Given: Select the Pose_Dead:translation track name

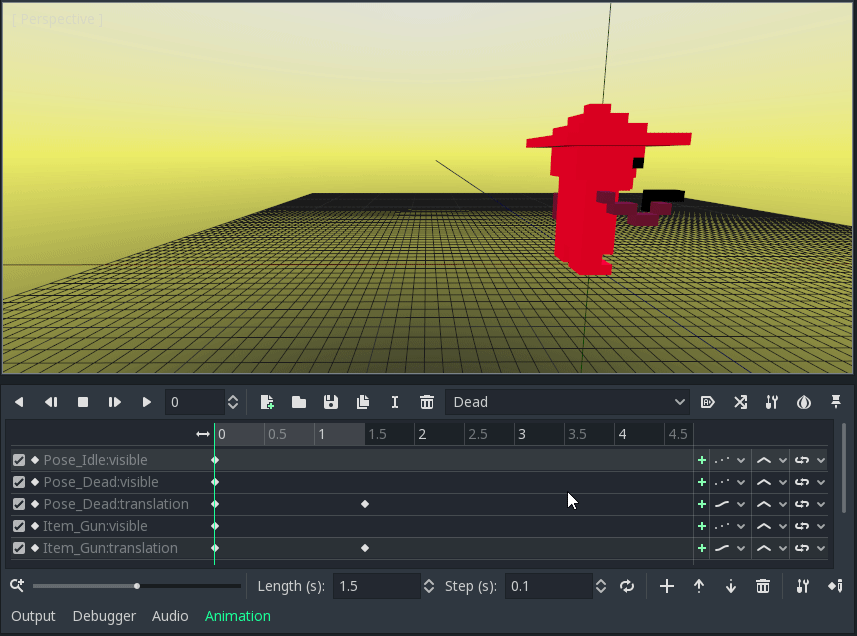Looking at the screenshot, I should (x=116, y=504).
